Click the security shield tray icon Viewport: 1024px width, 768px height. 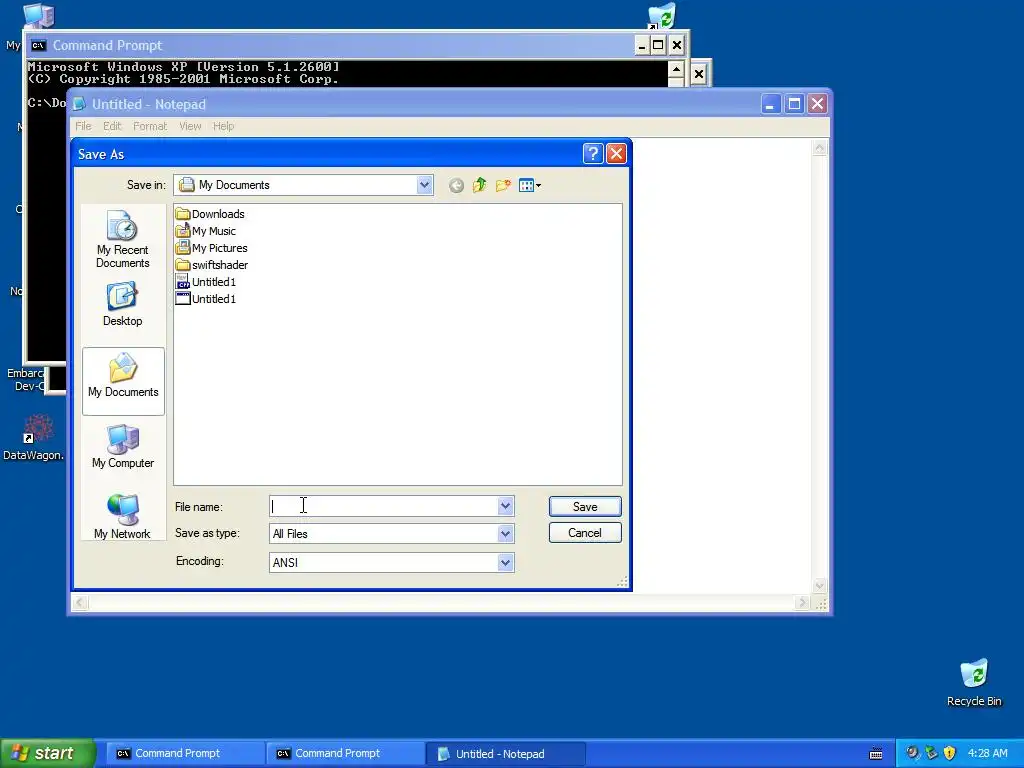950,753
